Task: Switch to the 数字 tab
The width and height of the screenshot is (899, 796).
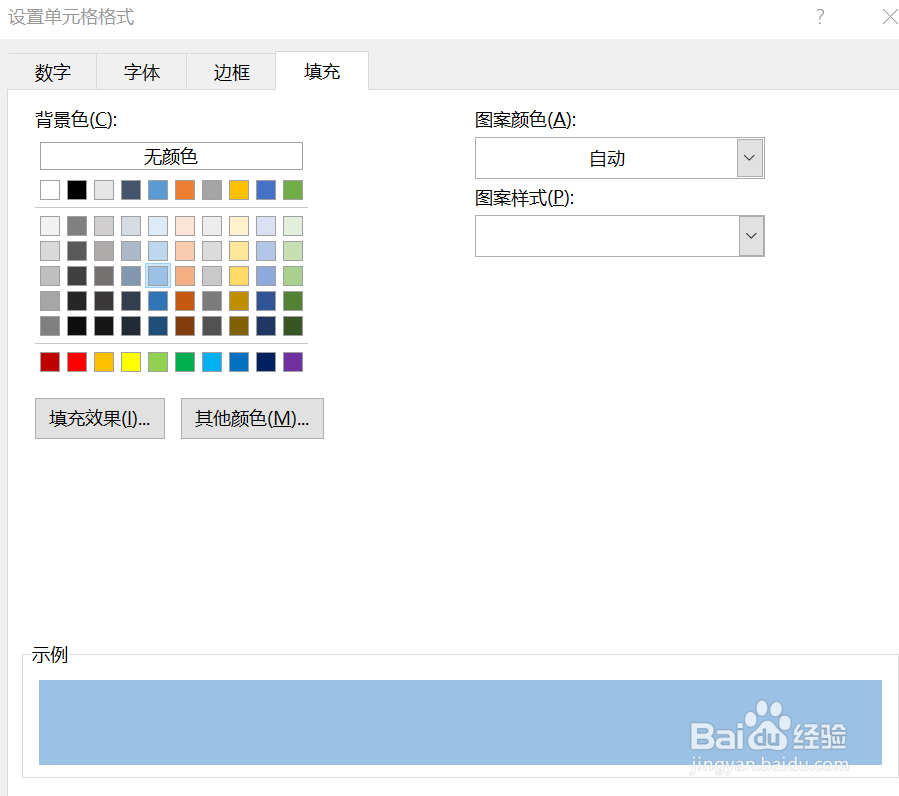Action: (53, 72)
